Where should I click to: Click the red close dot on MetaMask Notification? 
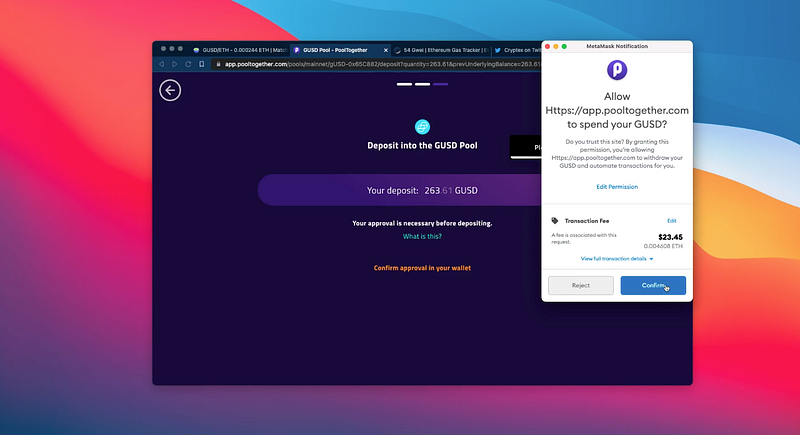coord(547,46)
